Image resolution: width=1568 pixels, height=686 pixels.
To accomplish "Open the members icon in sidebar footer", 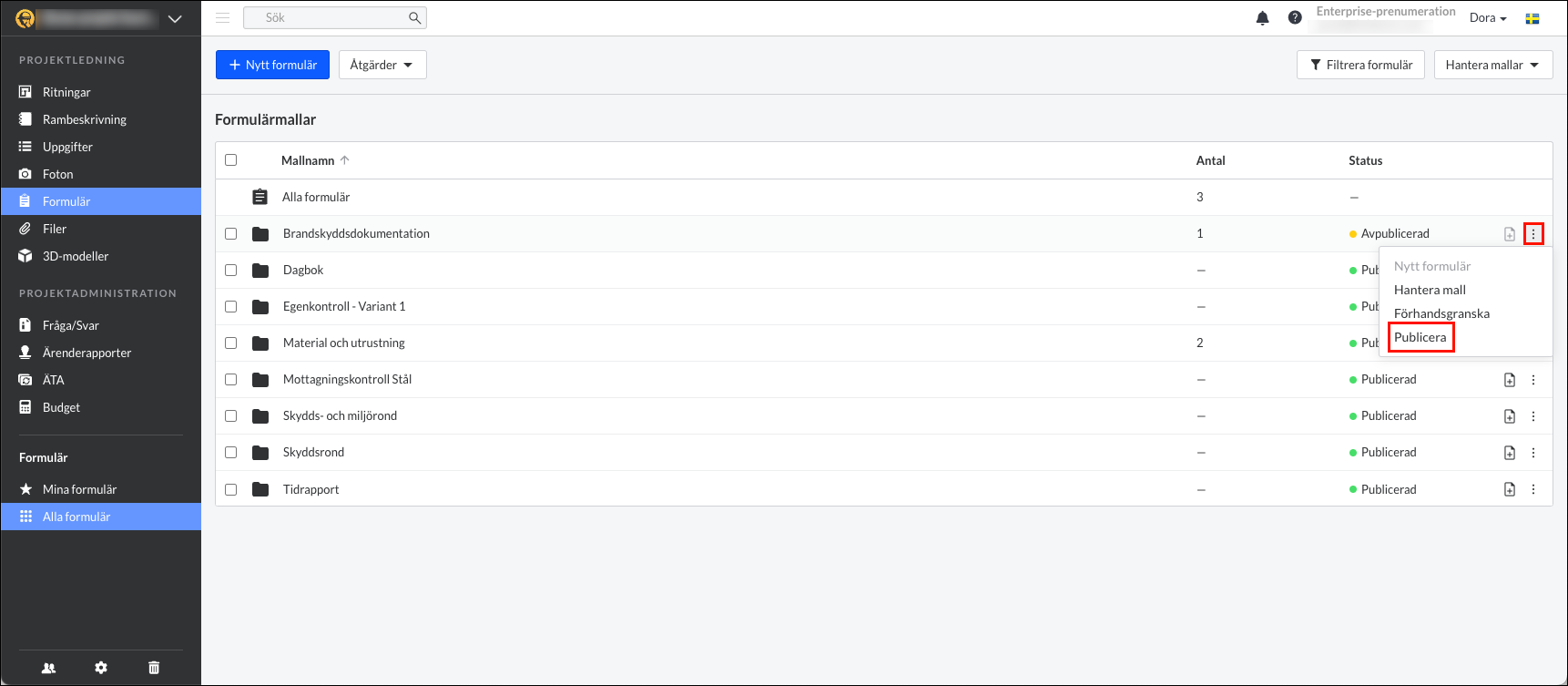I will [49, 668].
